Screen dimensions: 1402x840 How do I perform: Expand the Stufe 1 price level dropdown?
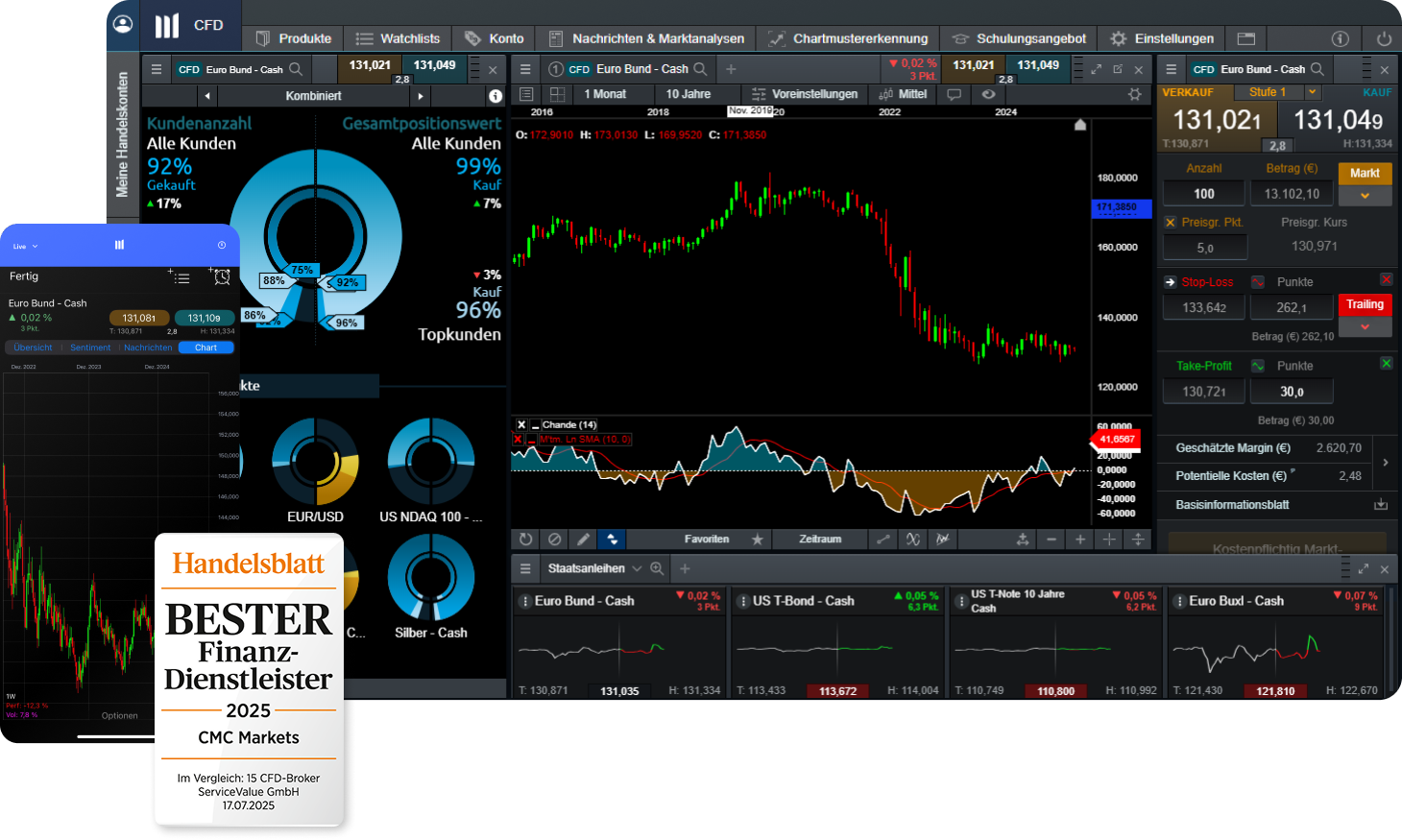1312,92
